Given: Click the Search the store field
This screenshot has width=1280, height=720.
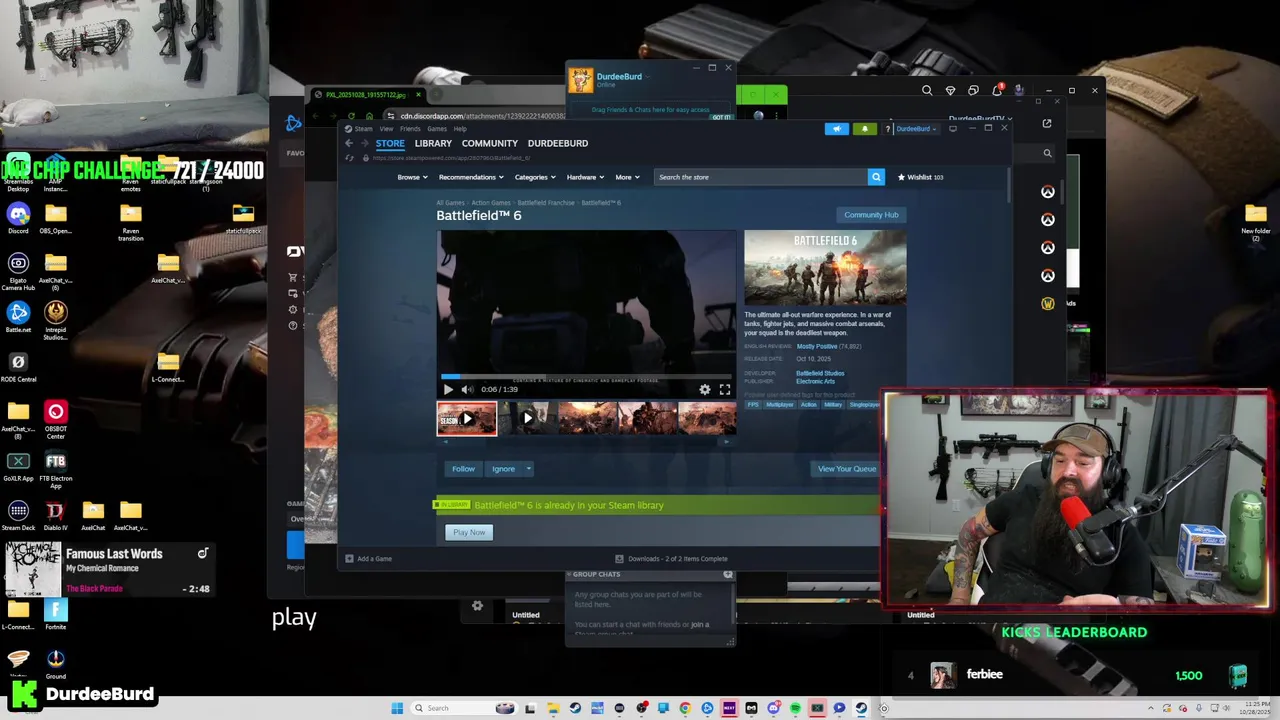Looking at the screenshot, I should point(761,177).
